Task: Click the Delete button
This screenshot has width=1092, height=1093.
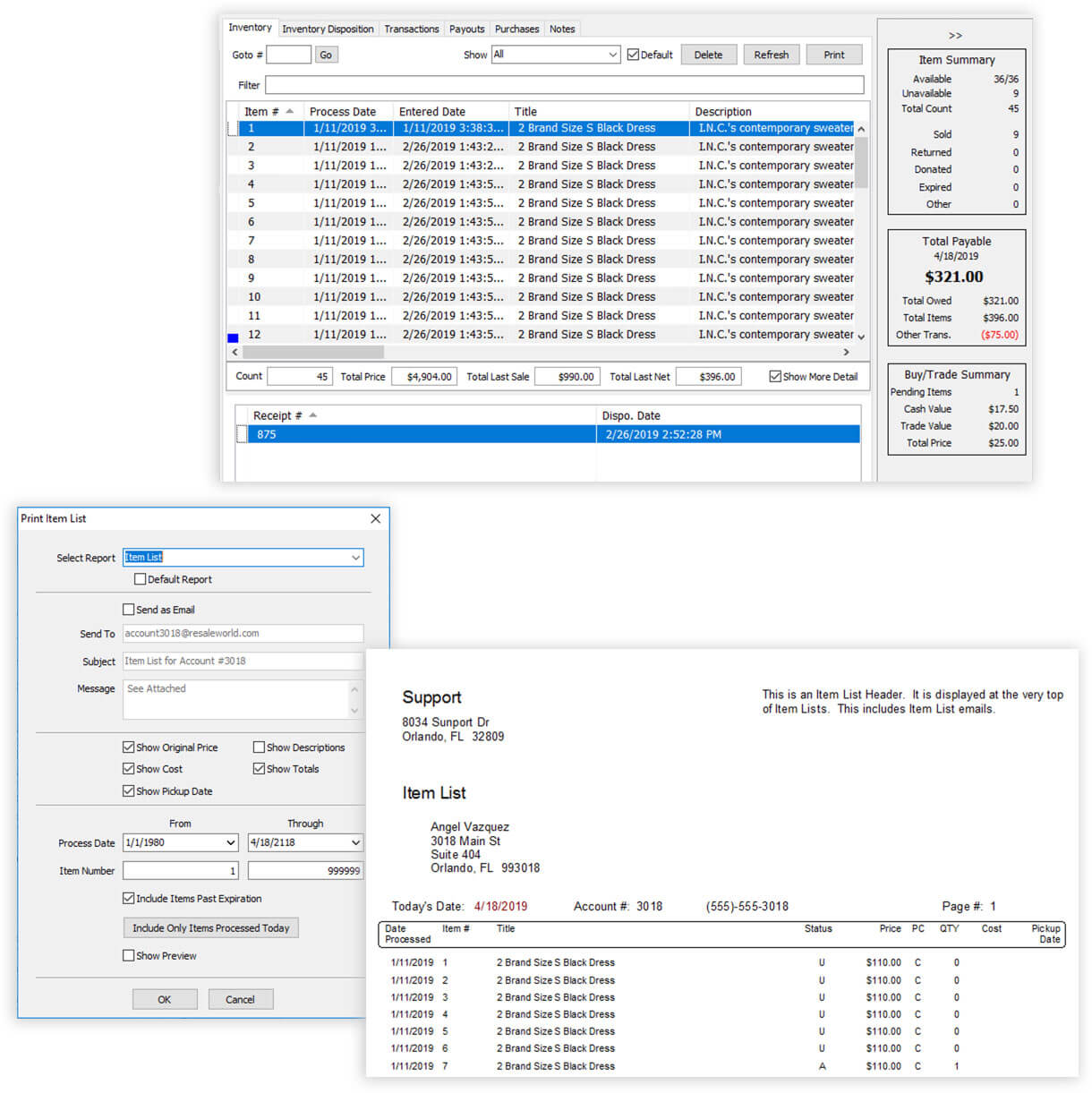Action: pyautogui.click(x=708, y=55)
